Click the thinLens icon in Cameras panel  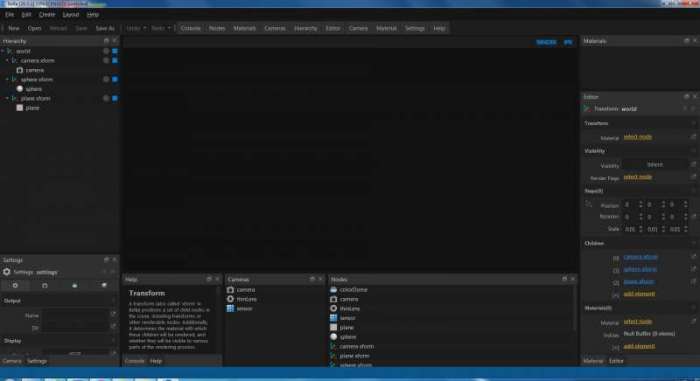tap(230, 299)
